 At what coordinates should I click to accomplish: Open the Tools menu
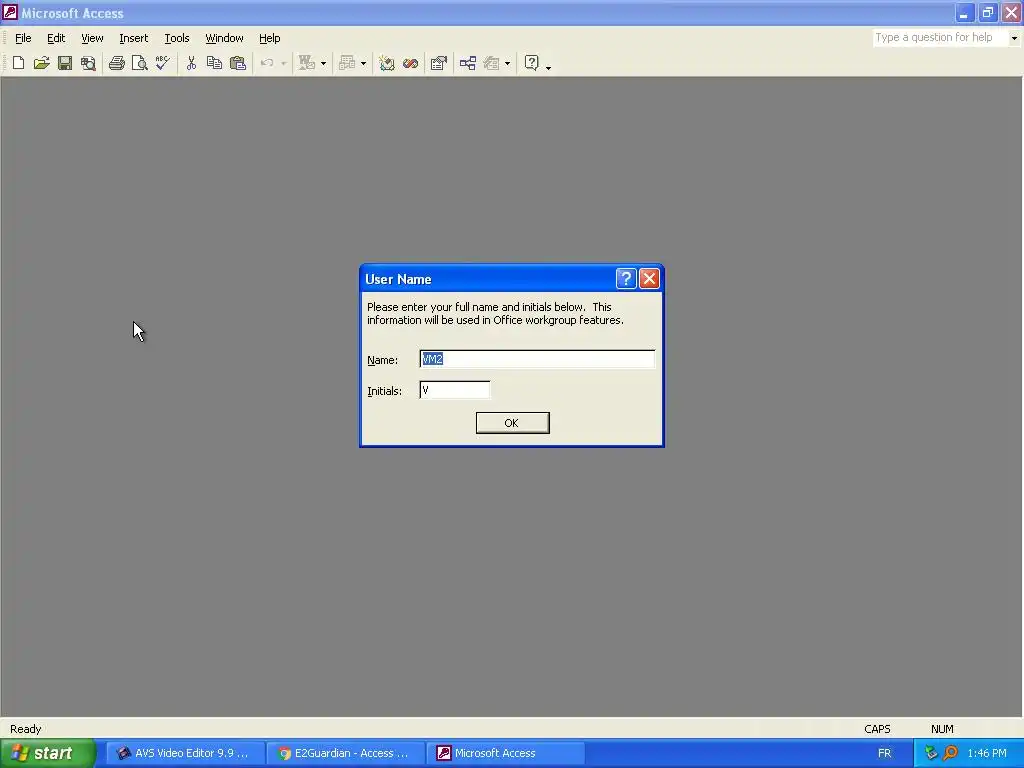177,38
